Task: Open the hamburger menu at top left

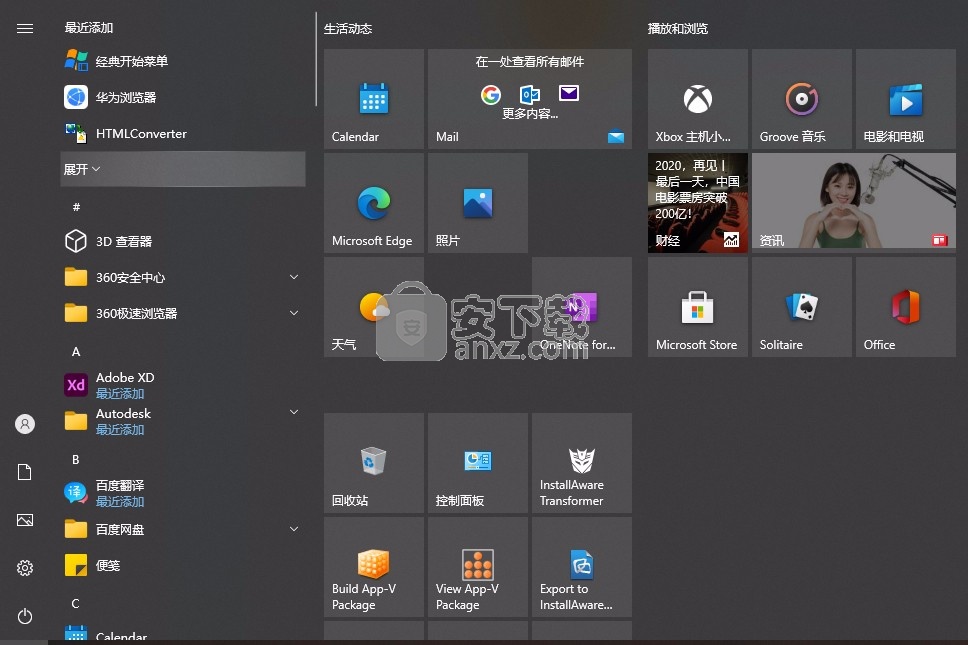Action: [x=25, y=28]
